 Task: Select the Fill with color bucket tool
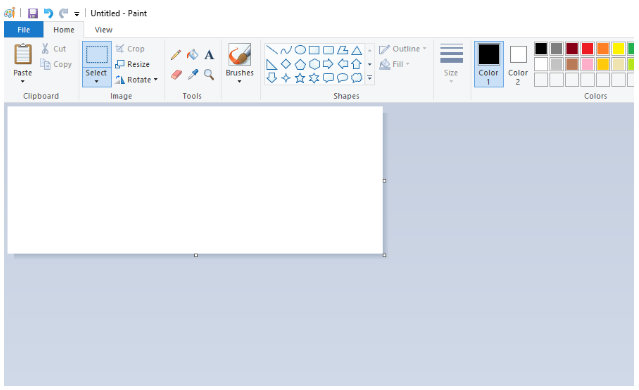(x=192, y=55)
